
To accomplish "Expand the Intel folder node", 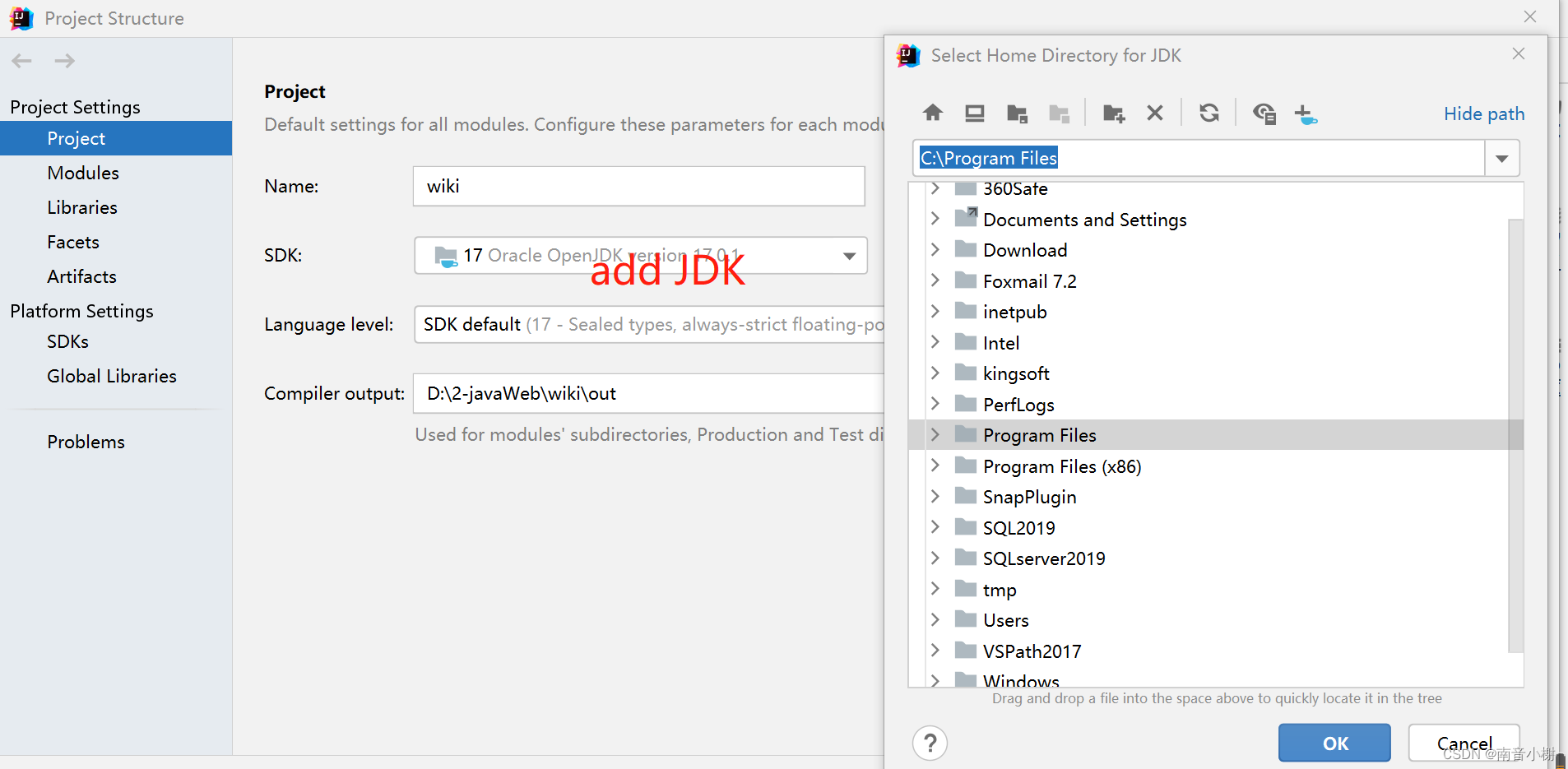I will point(935,342).
